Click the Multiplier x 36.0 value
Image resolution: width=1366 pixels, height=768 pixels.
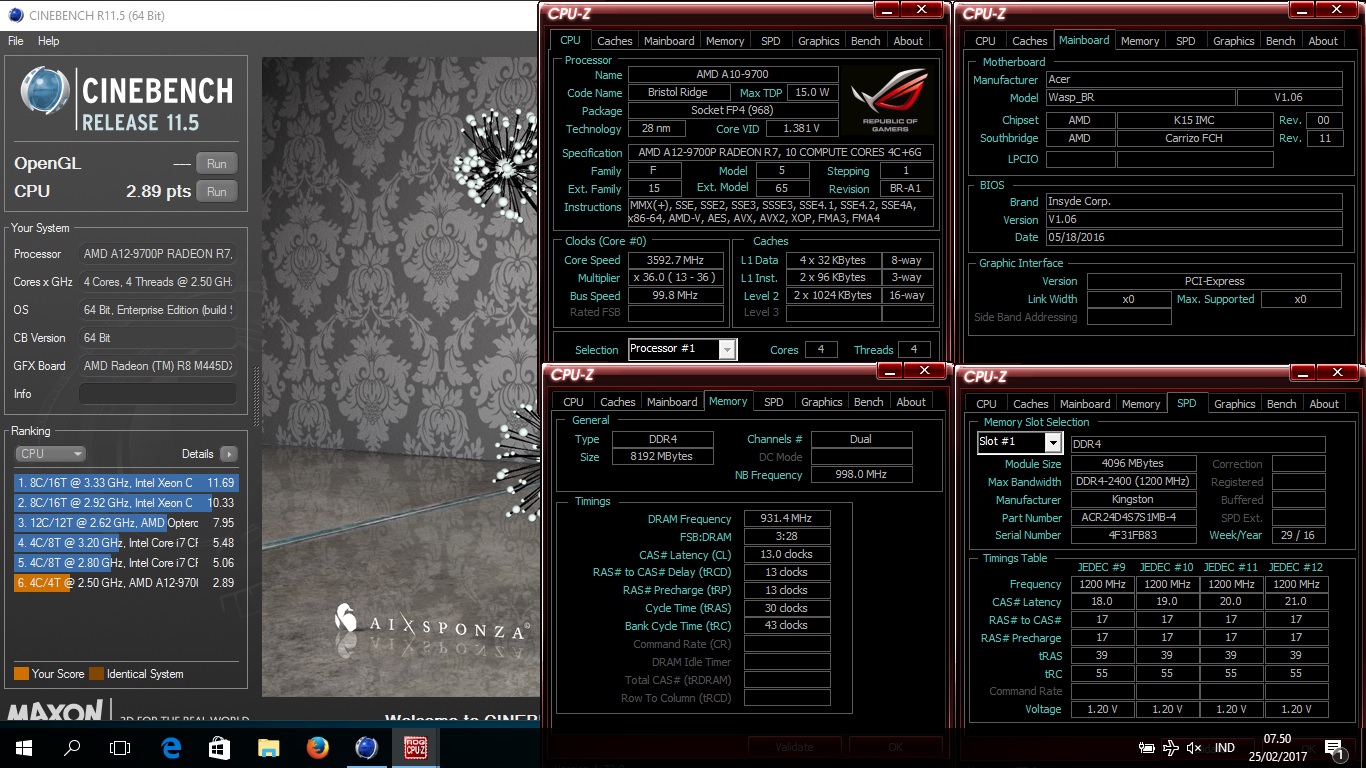coord(676,278)
